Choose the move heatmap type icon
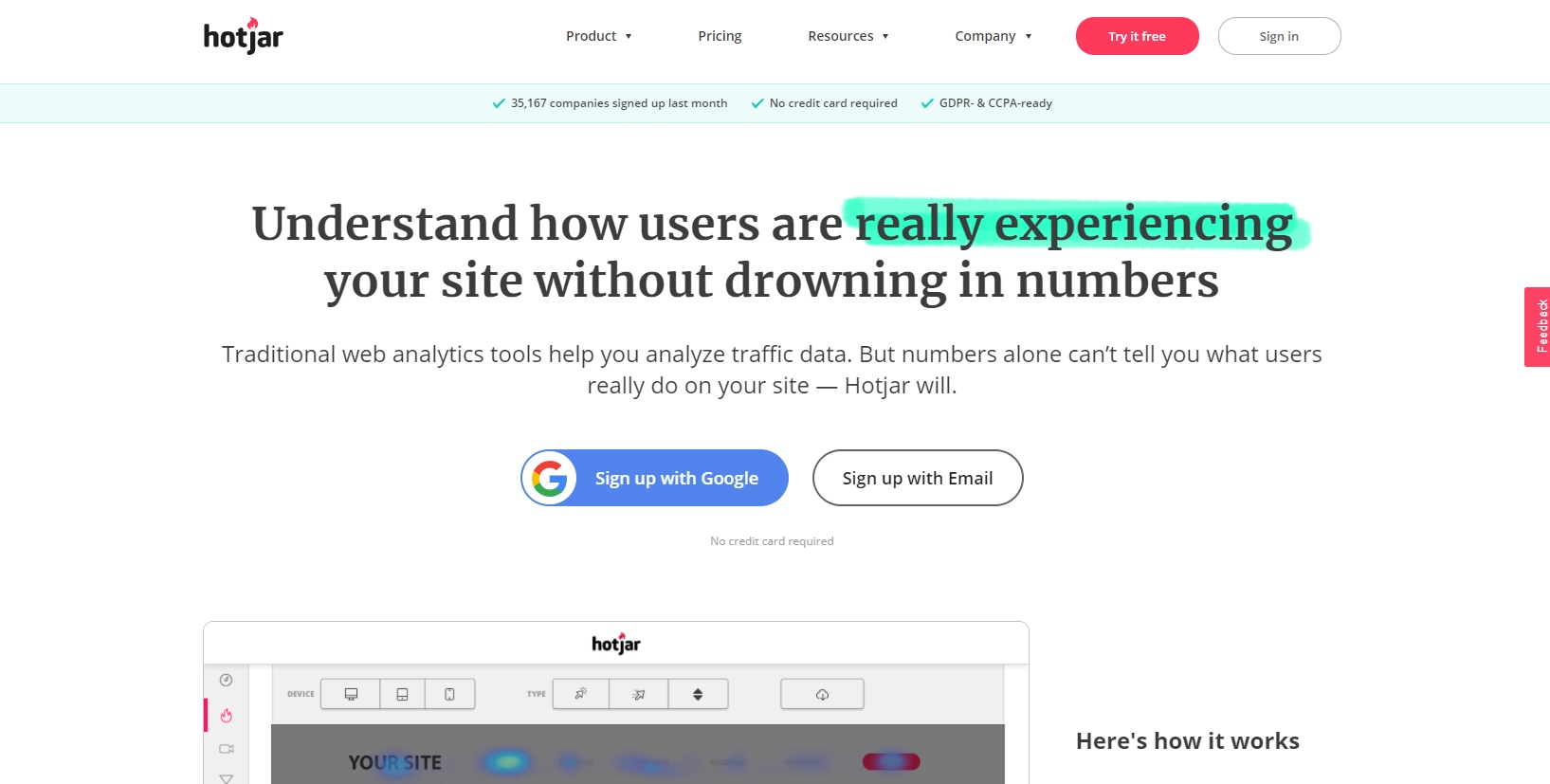This screenshot has height=784, width=1550. point(639,694)
